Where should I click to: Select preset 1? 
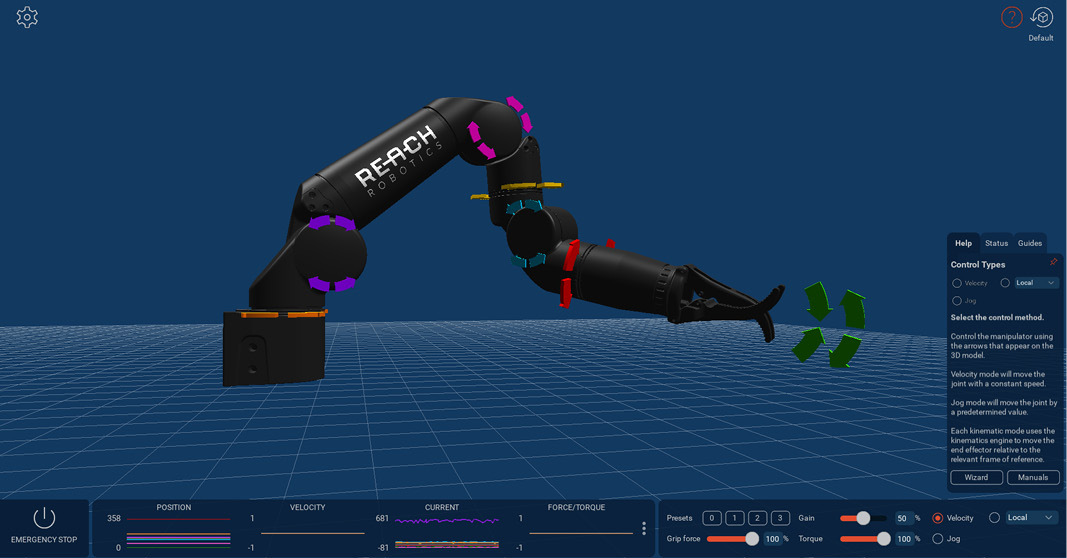(x=734, y=518)
